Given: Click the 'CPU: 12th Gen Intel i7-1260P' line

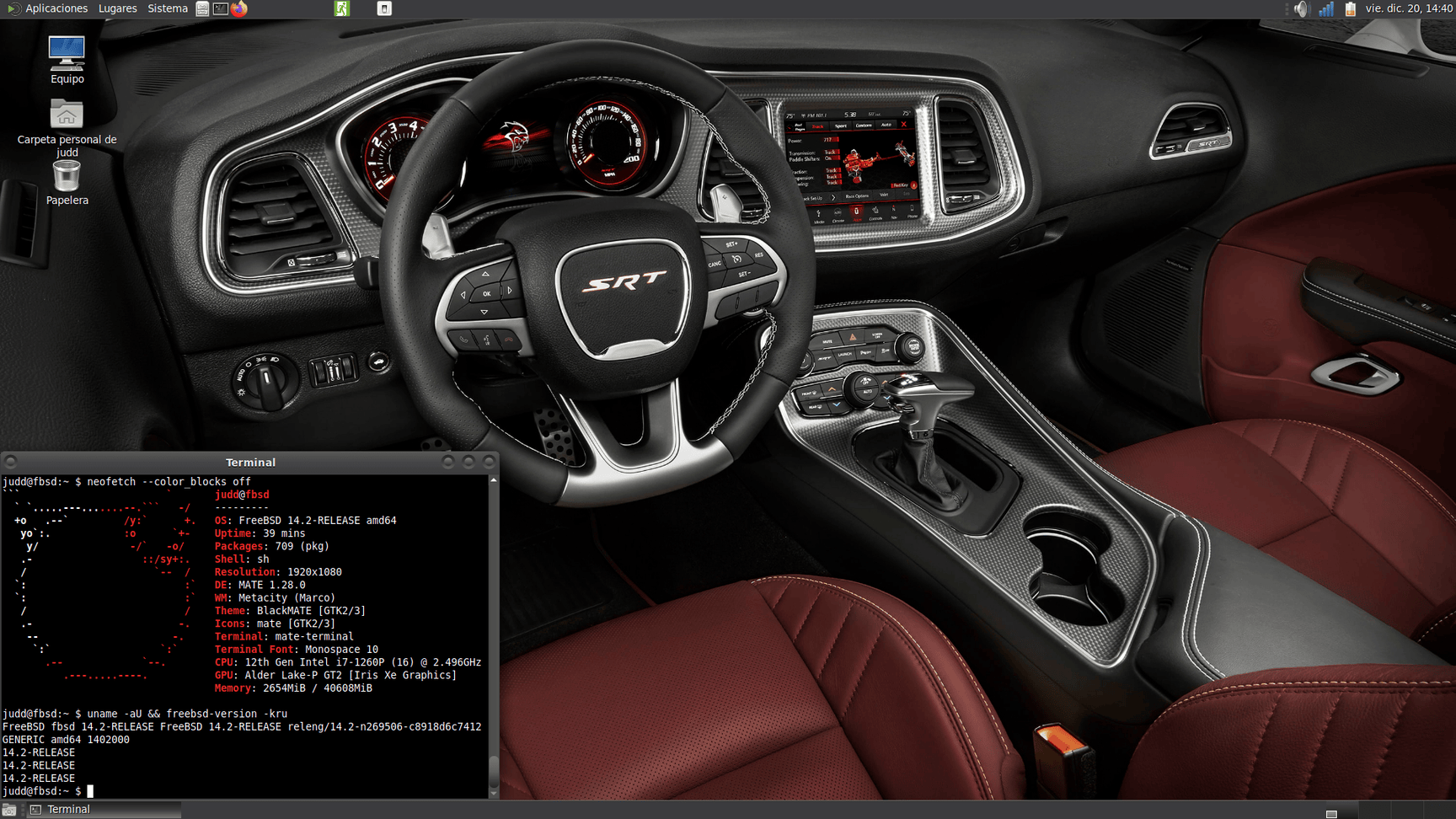Looking at the screenshot, I should [348, 662].
